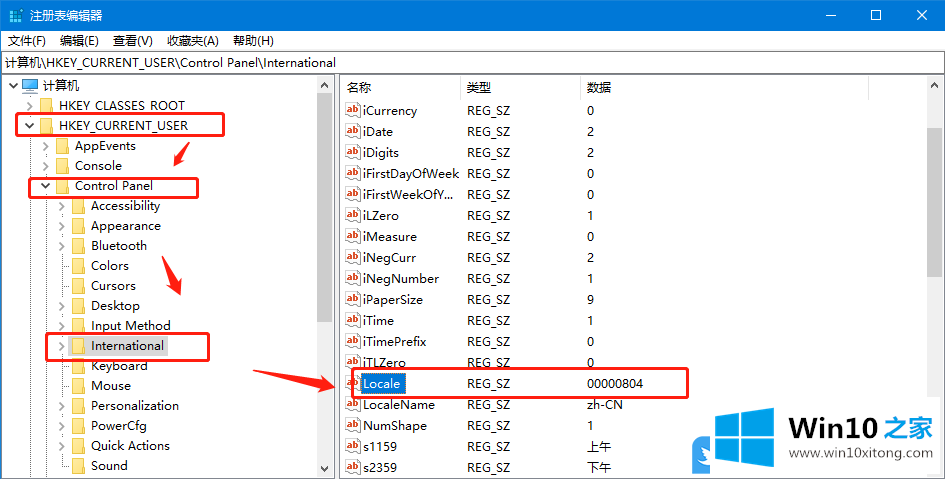Expand HKEY_CLASSES_ROOT branch
This screenshot has width=945, height=479.
(30, 106)
